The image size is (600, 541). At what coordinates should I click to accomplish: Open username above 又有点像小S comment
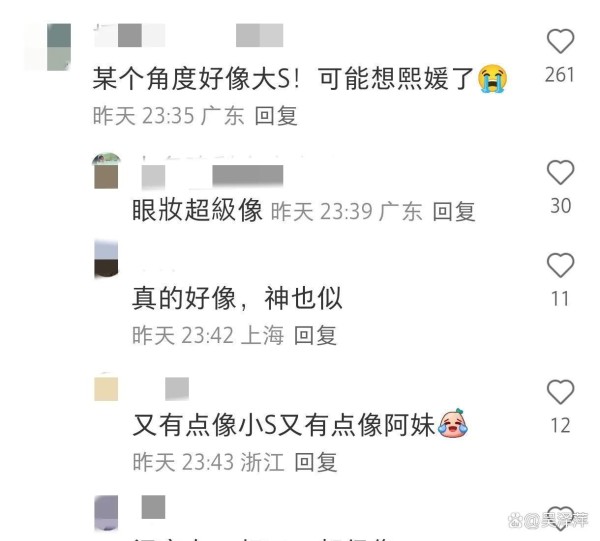coord(177,389)
